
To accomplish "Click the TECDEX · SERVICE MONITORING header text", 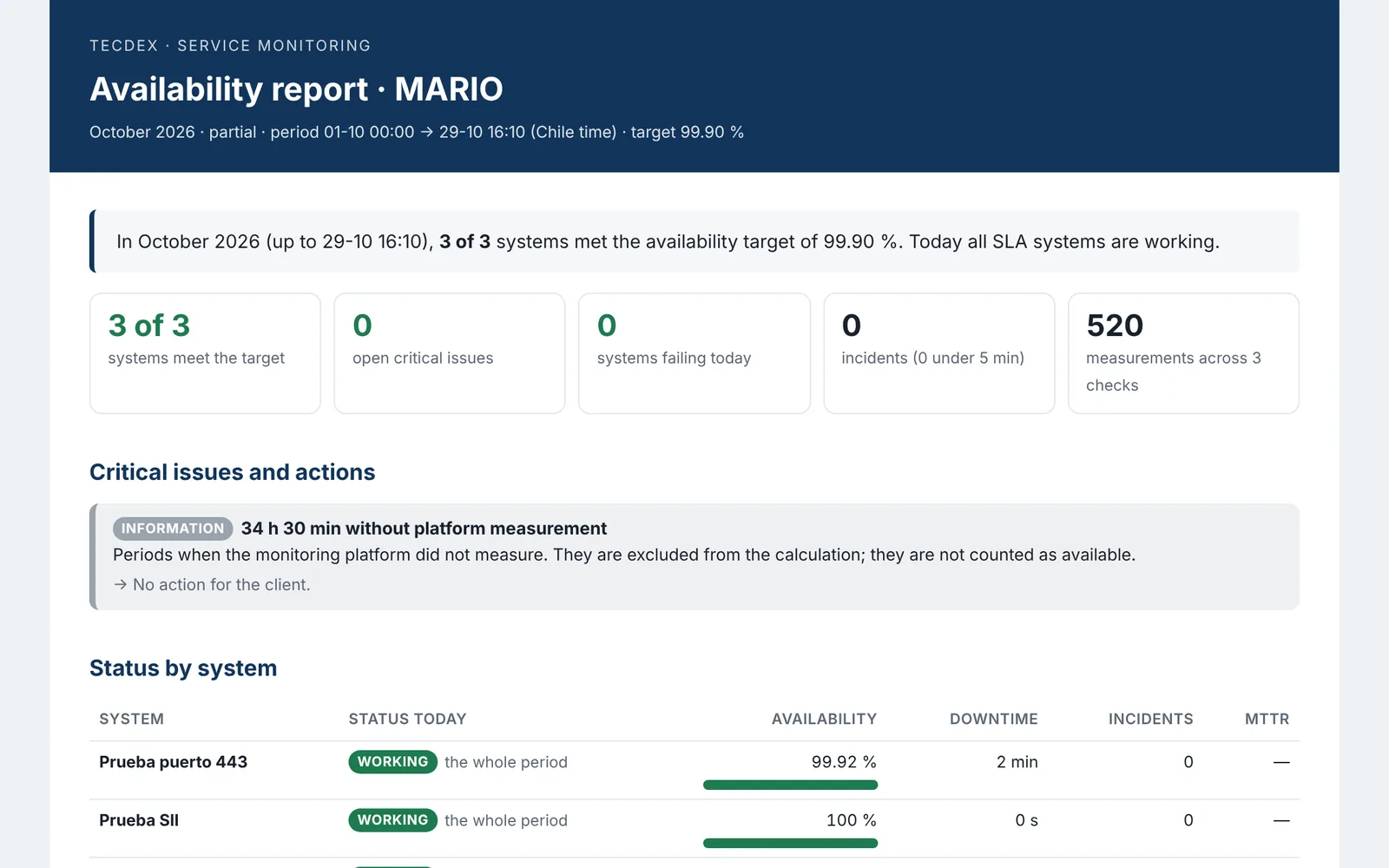I will tap(230, 46).
